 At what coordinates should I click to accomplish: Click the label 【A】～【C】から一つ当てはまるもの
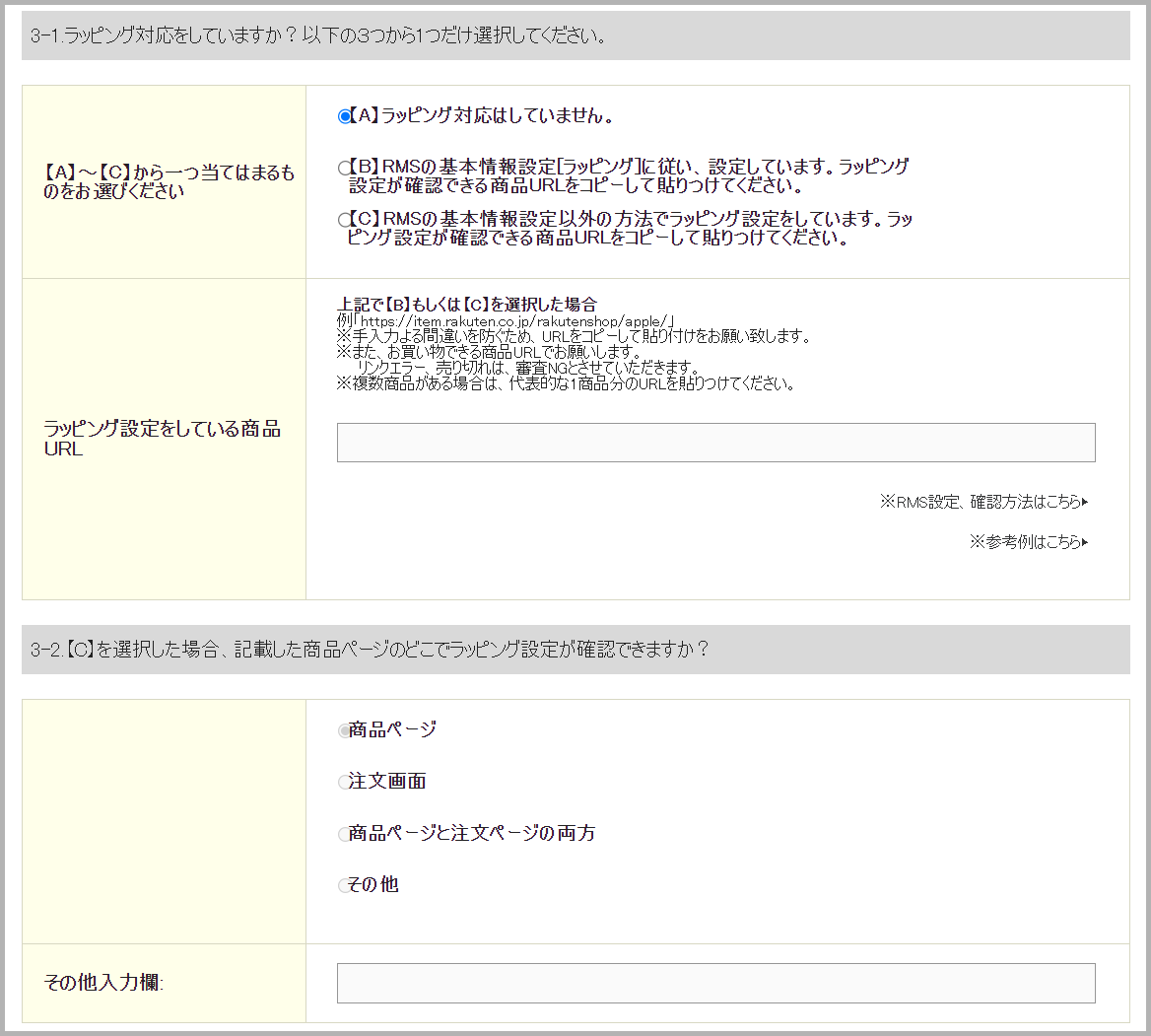[169, 182]
